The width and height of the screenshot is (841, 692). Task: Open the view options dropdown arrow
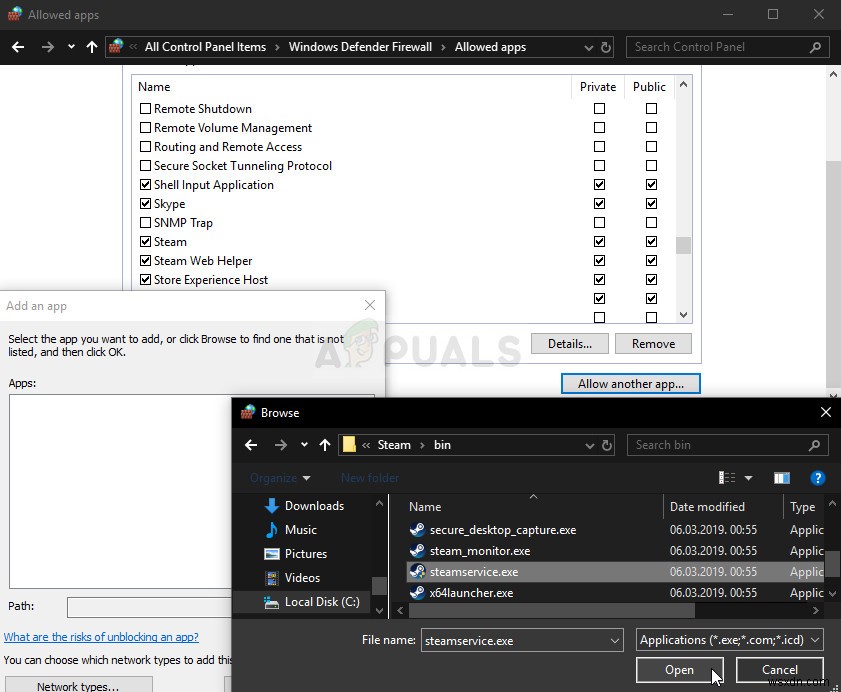click(x=748, y=478)
